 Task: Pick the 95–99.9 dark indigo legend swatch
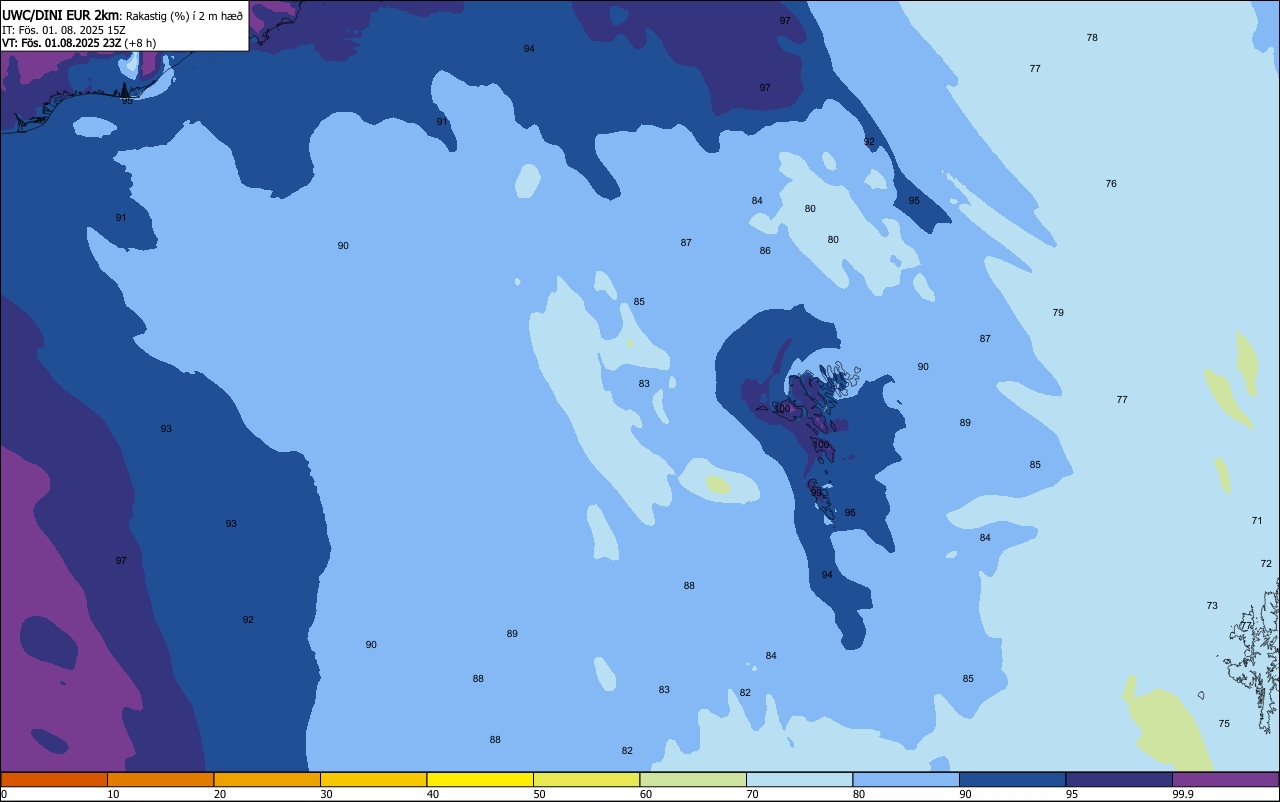pyautogui.click(x=1119, y=779)
